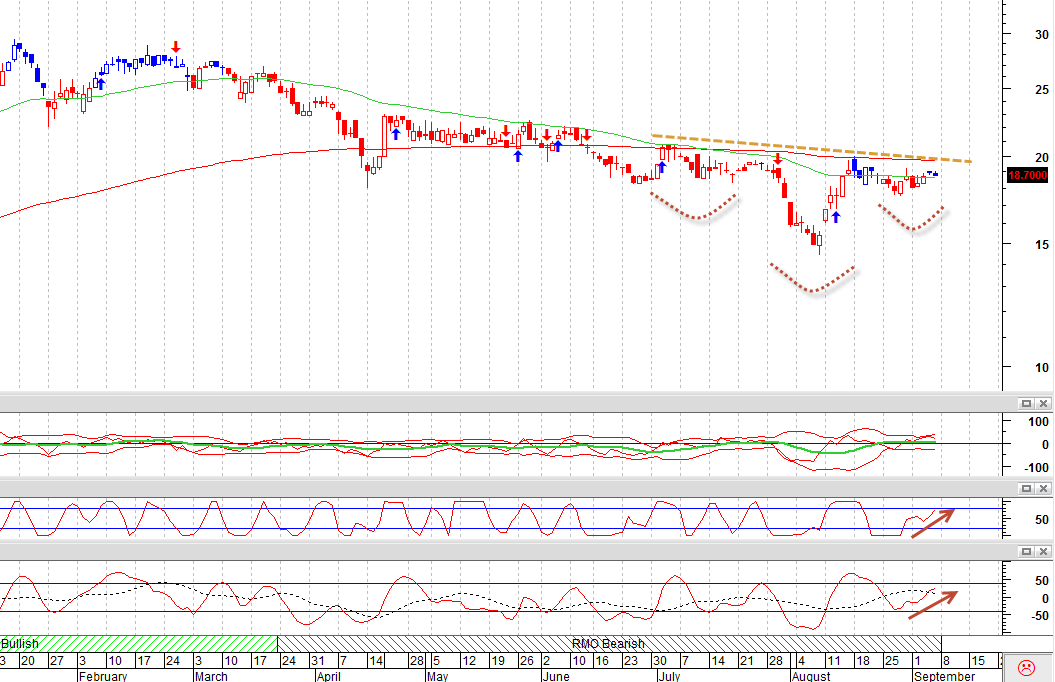Screen dimensions: 1055x682
Task: Click the green Bullish ribbon segment
Action: tap(139, 644)
